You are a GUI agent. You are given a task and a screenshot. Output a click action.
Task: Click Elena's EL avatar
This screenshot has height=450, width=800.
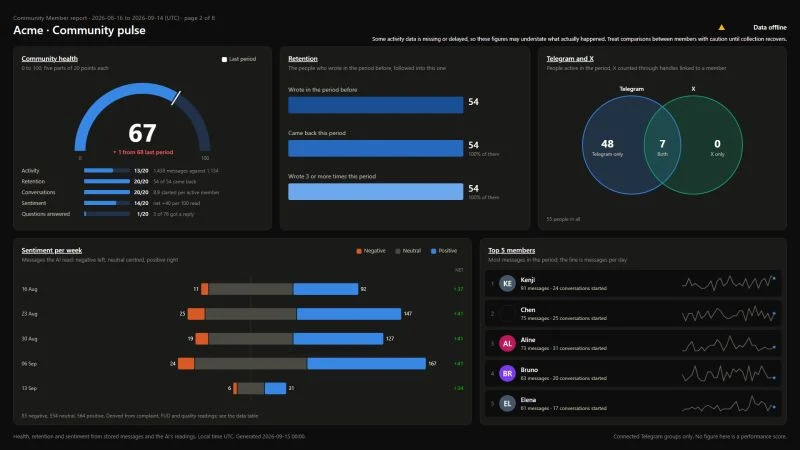(x=507, y=404)
